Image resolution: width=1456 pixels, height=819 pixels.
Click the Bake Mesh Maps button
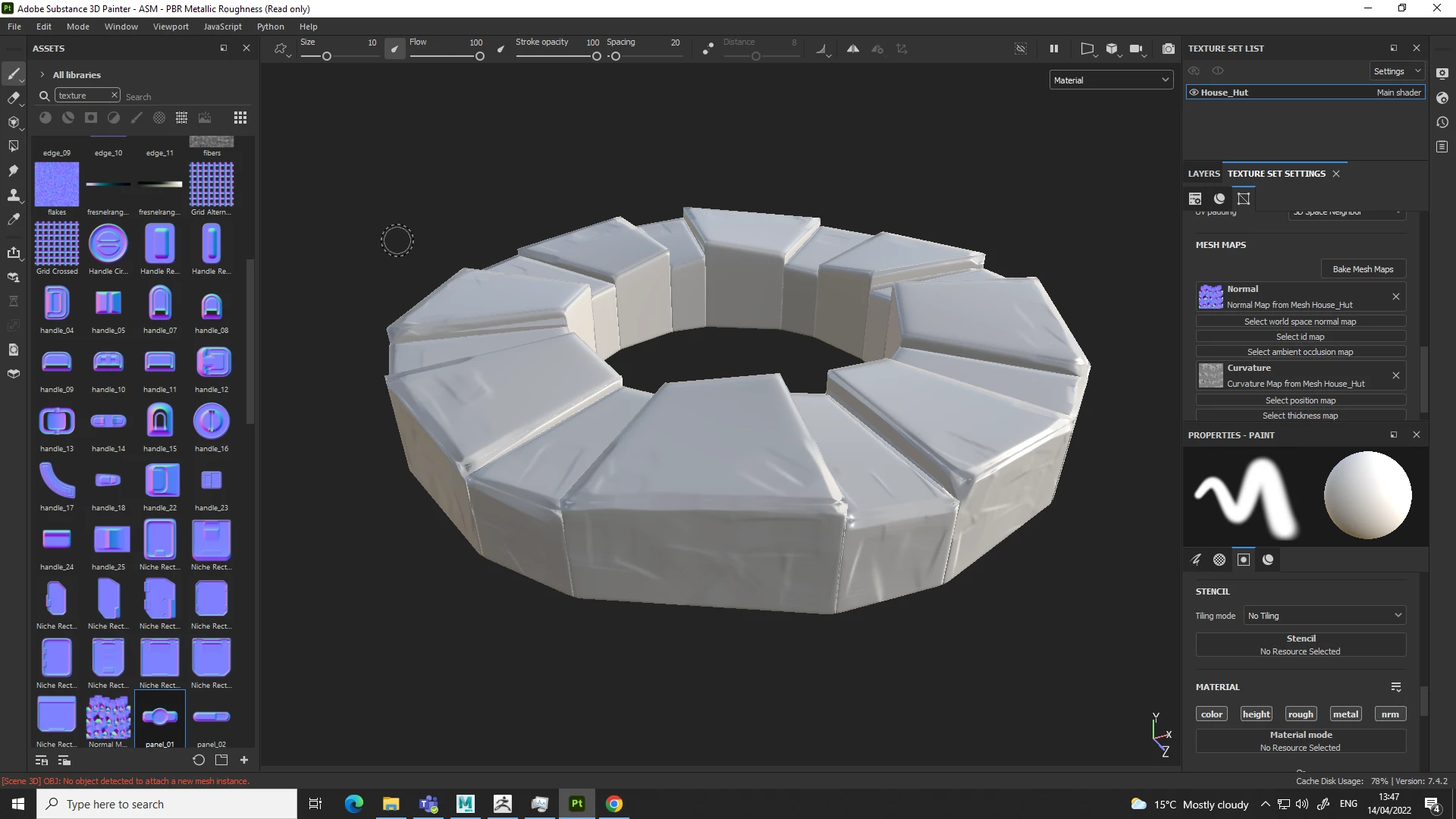(x=1363, y=269)
